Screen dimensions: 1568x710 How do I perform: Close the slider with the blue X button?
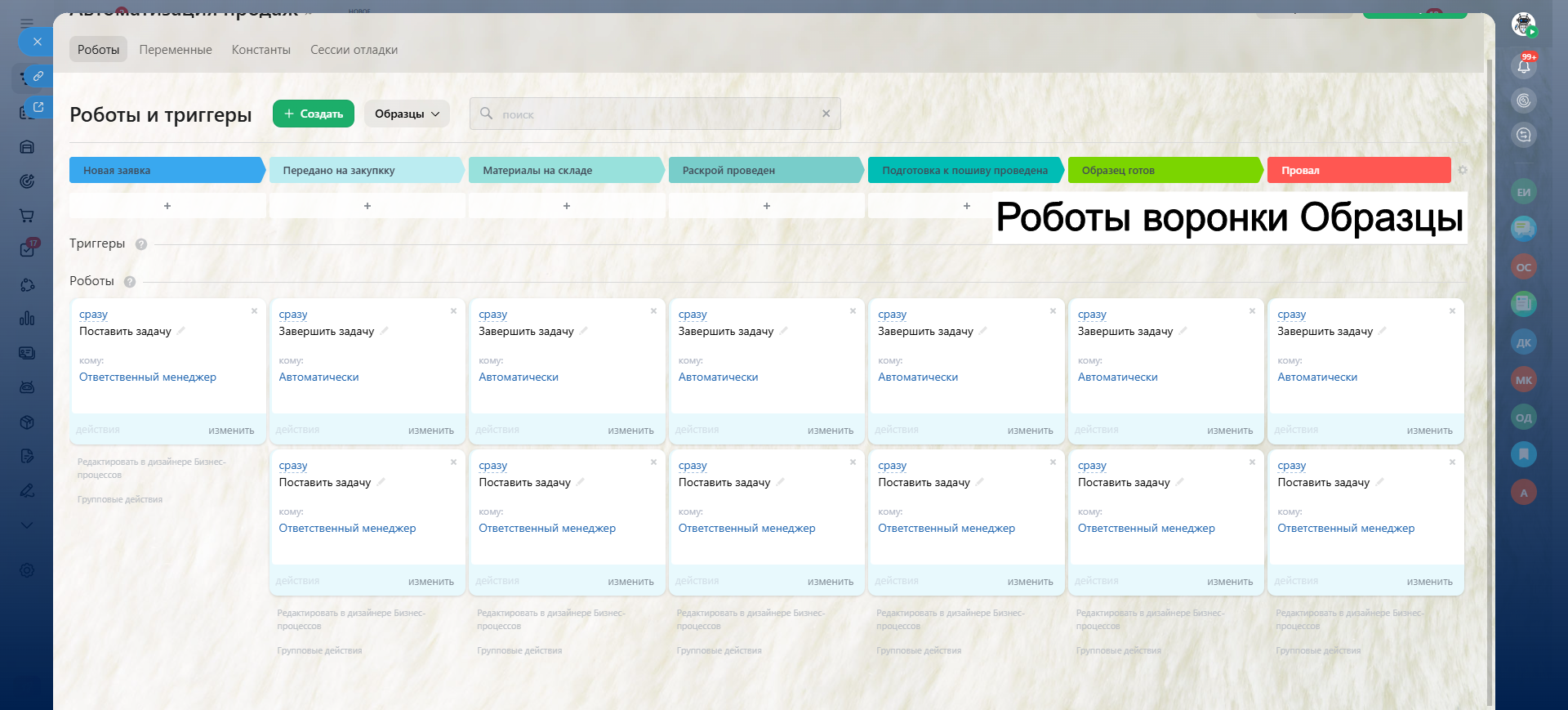click(x=37, y=42)
